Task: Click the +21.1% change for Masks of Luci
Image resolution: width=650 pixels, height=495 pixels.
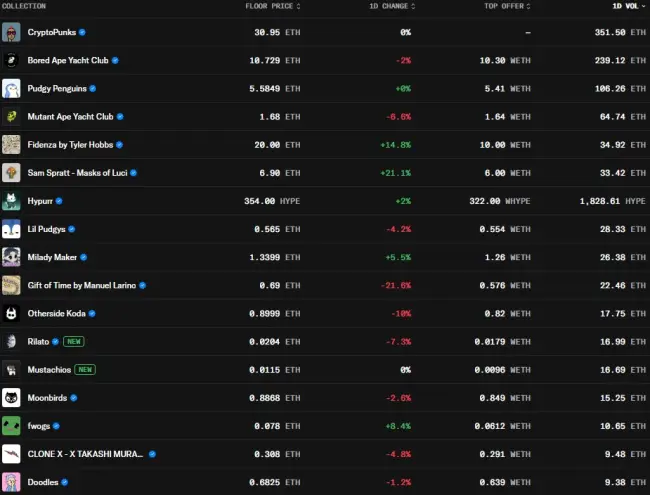Action: 395,173
